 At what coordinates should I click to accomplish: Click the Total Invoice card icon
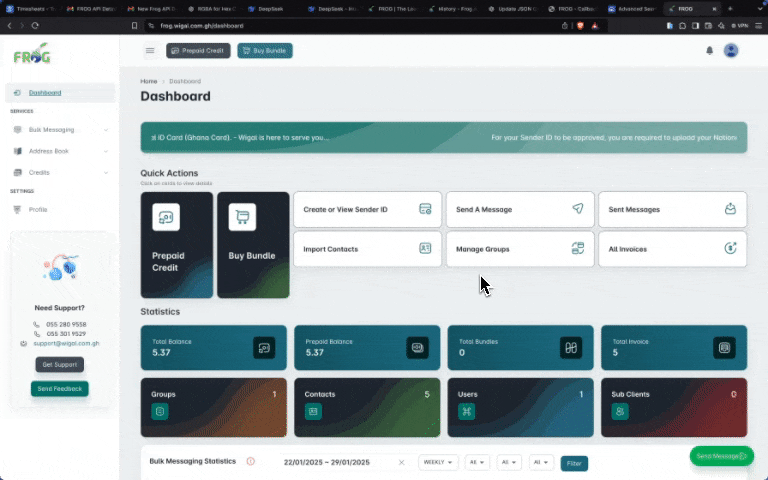(724, 348)
